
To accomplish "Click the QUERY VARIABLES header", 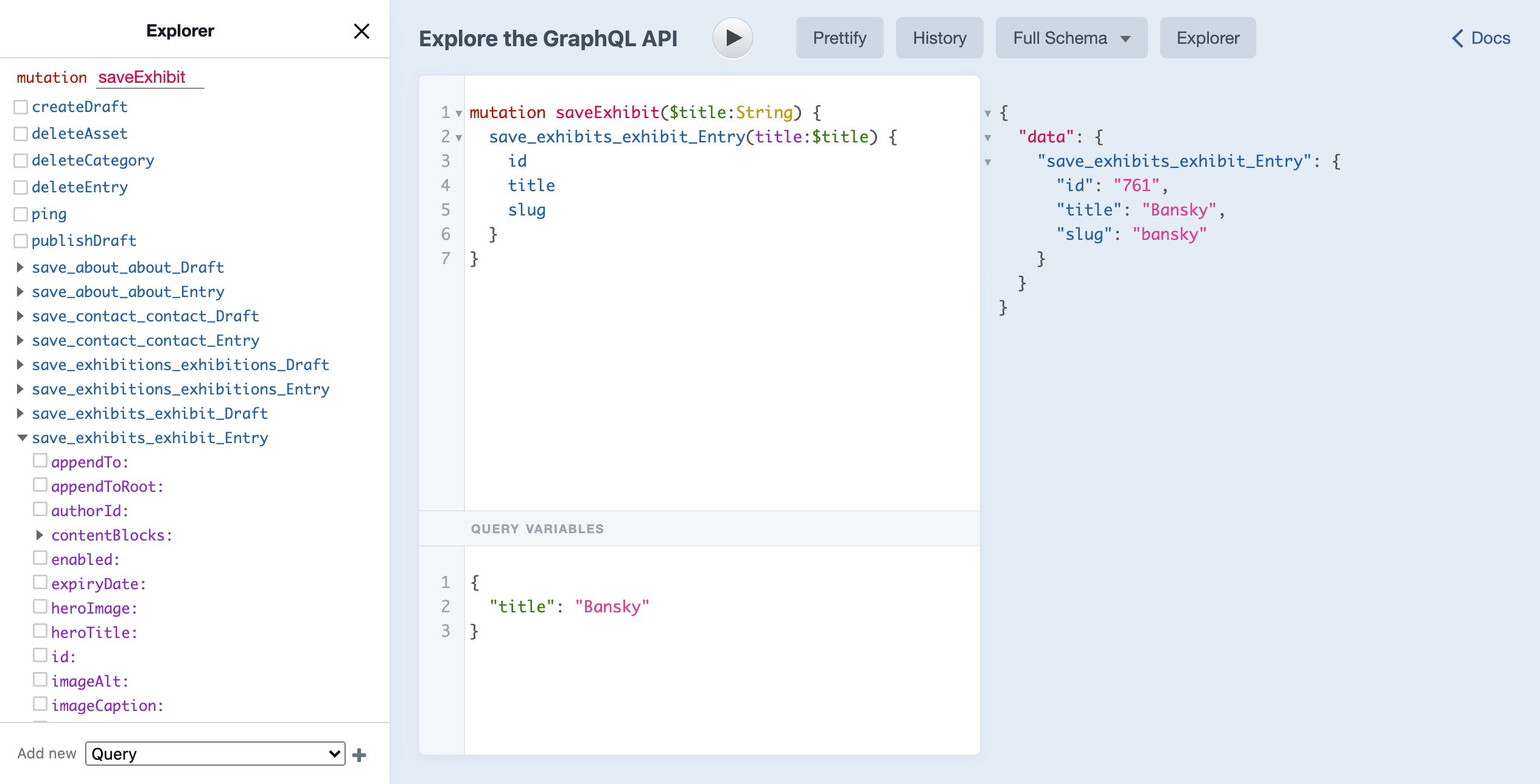I will 699,528.
